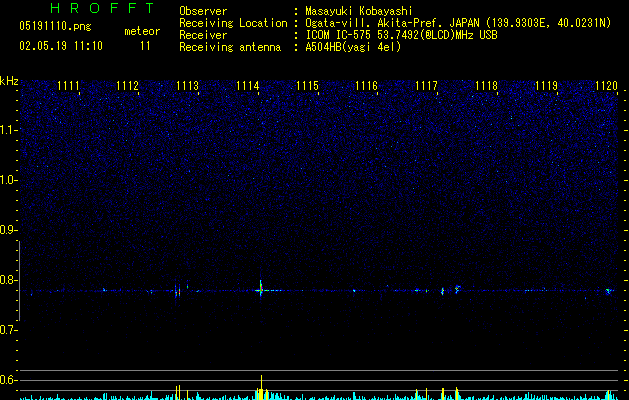
Task: Click the 1112 time marker
Action: coord(128,86)
